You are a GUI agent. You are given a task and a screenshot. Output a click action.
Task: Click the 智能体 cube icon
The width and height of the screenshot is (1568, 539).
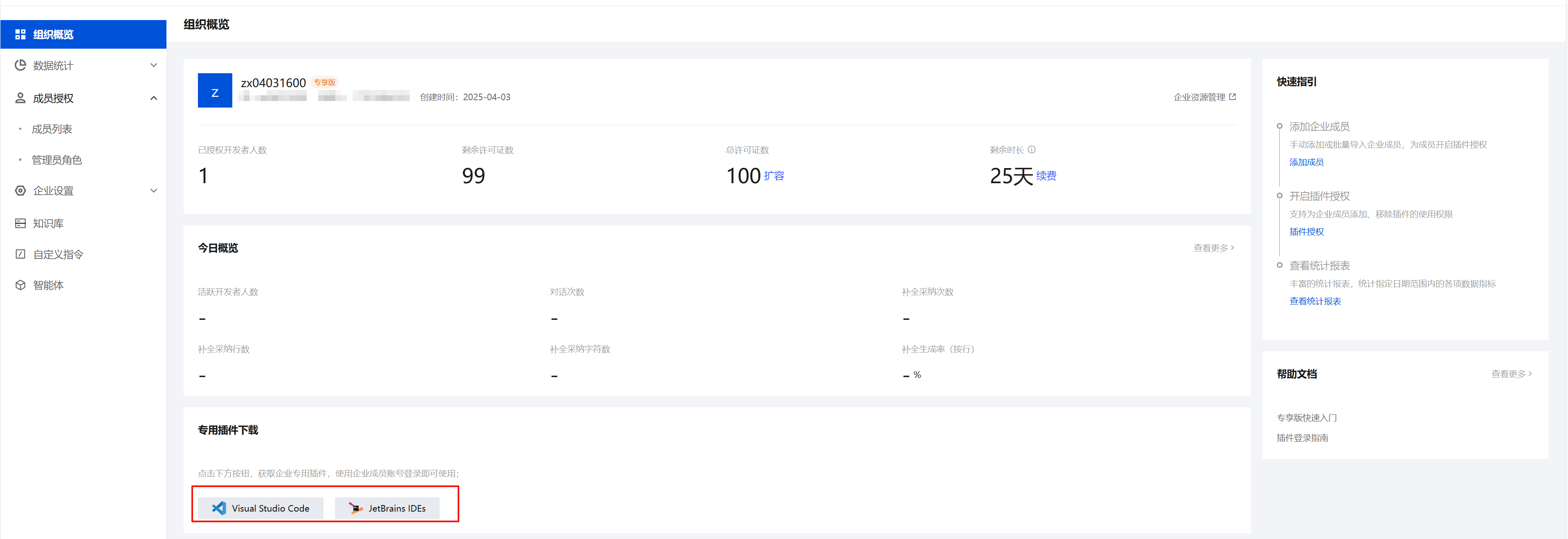tap(20, 285)
